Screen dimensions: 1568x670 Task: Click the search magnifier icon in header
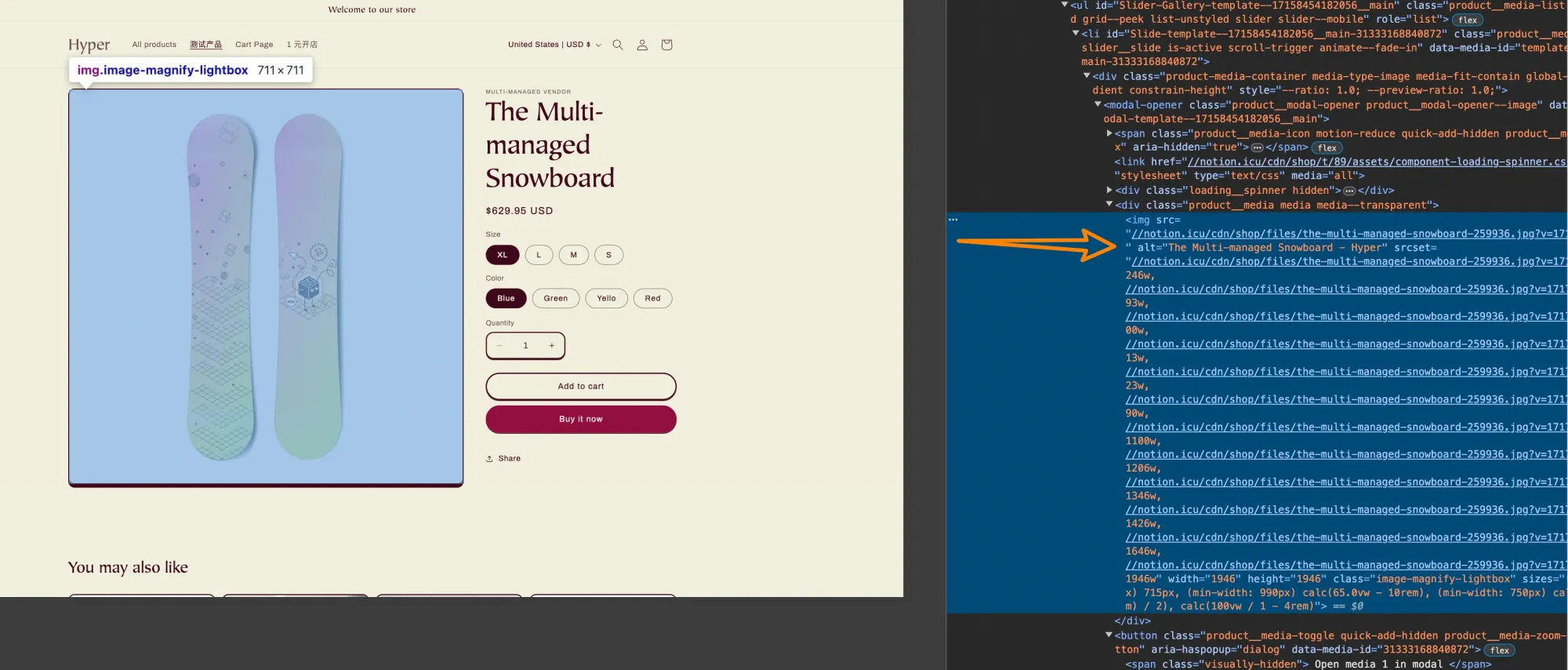(x=618, y=45)
